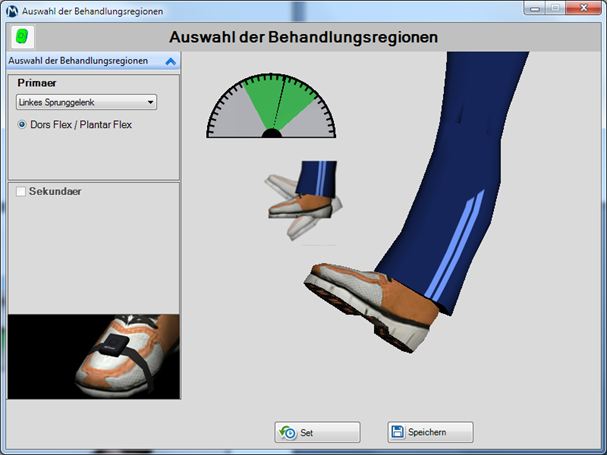Click the refresh icon on Set button
The image size is (607, 455).
[288, 433]
